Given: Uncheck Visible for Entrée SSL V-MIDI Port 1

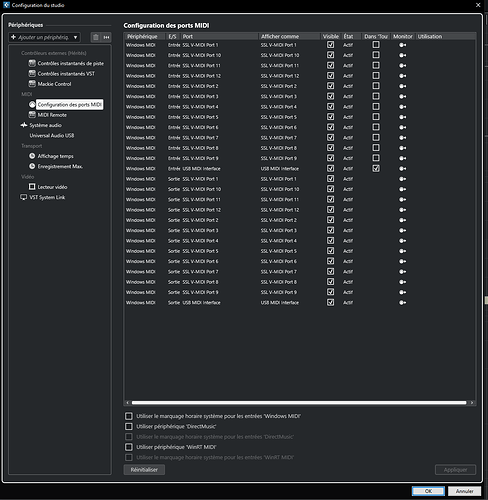Looking at the screenshot, I should 330,45.
